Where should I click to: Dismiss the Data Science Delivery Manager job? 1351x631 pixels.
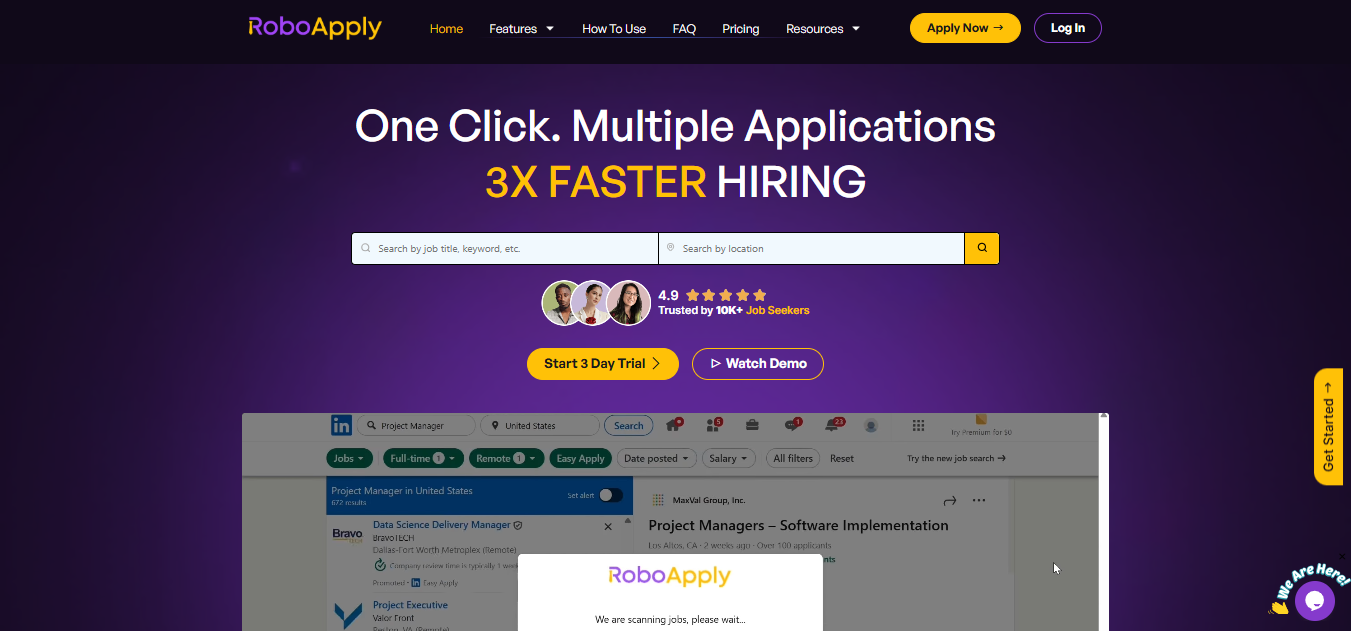[608, 526]
